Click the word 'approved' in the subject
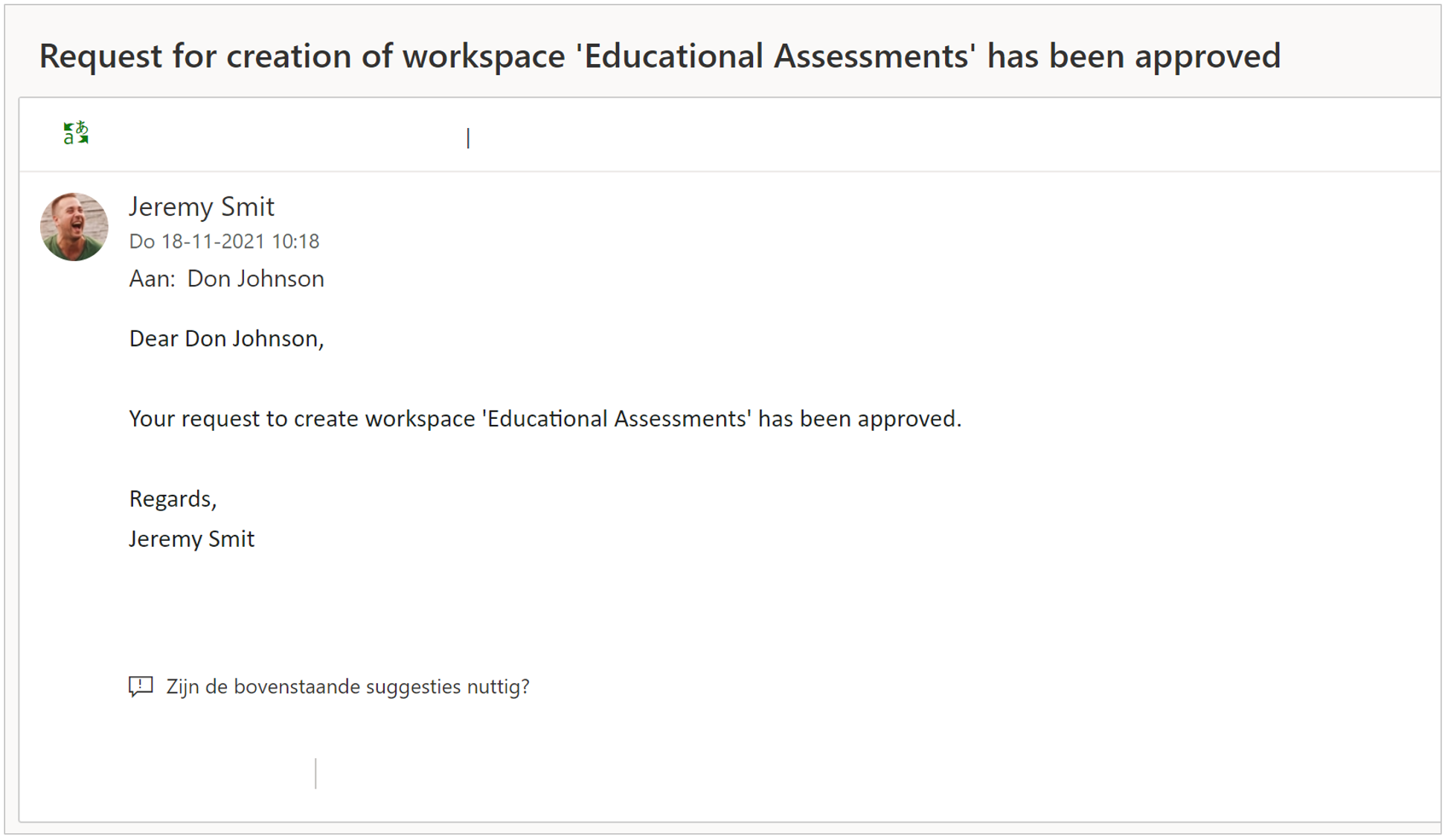 [1208, 56]
